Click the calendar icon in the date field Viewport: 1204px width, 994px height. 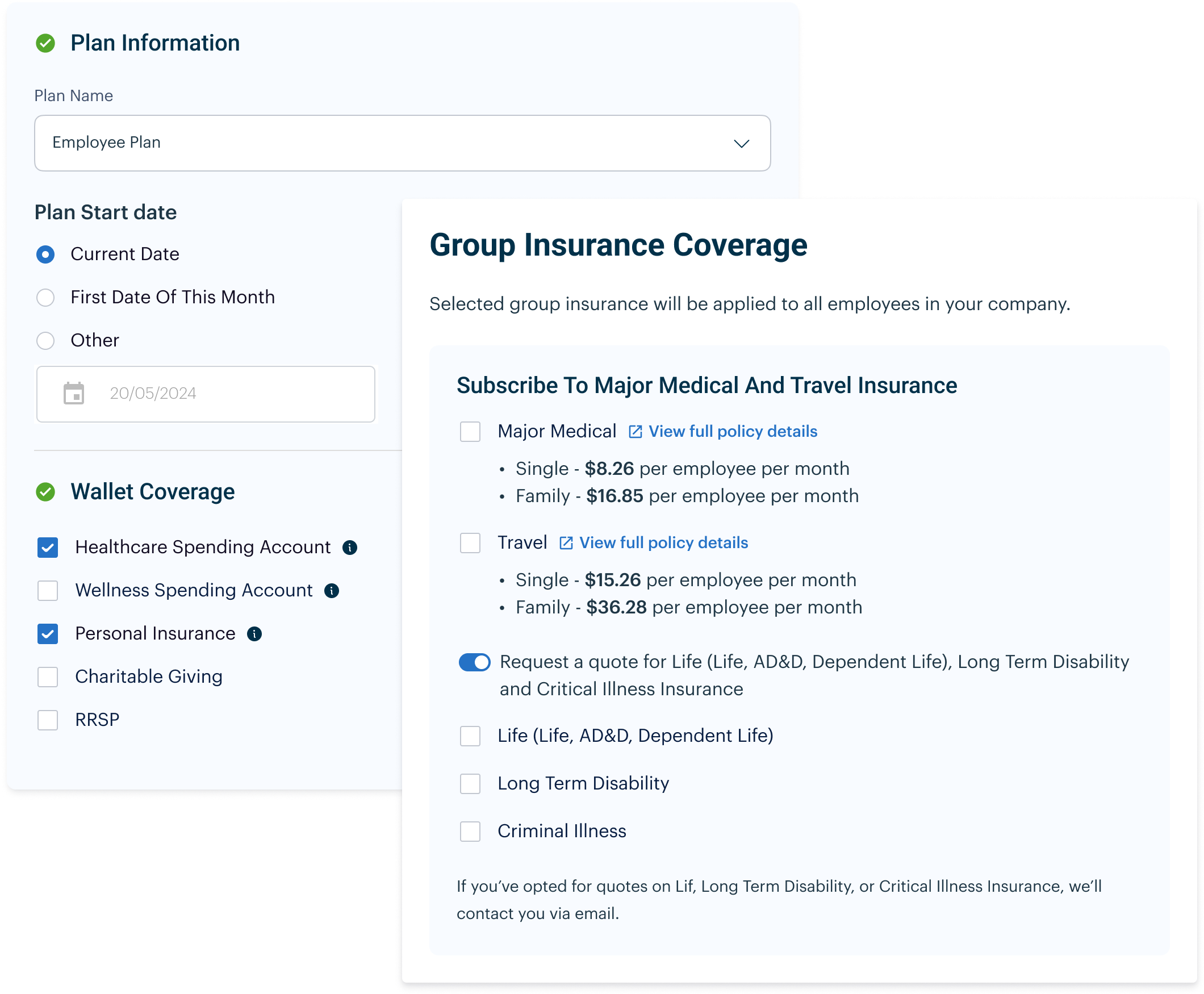click(74, 394)
